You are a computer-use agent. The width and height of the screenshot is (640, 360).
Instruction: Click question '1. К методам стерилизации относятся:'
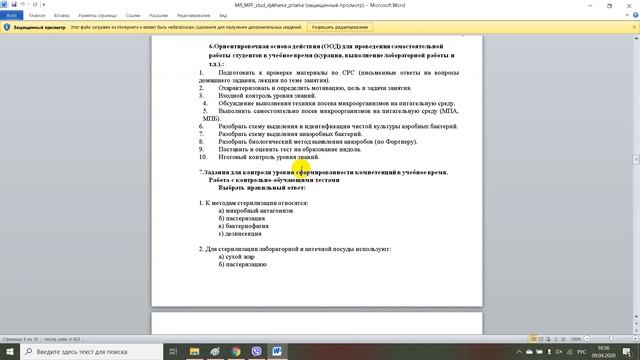(x=253, y=203)
